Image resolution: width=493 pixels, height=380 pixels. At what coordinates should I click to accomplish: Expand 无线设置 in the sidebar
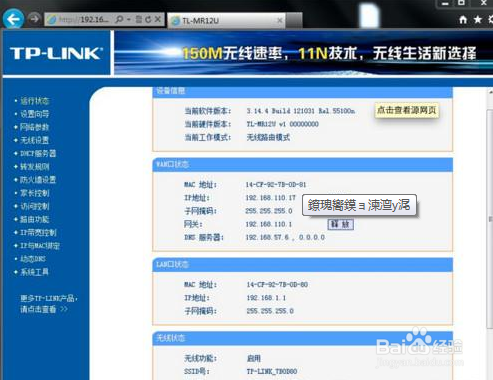click(35, 140)
